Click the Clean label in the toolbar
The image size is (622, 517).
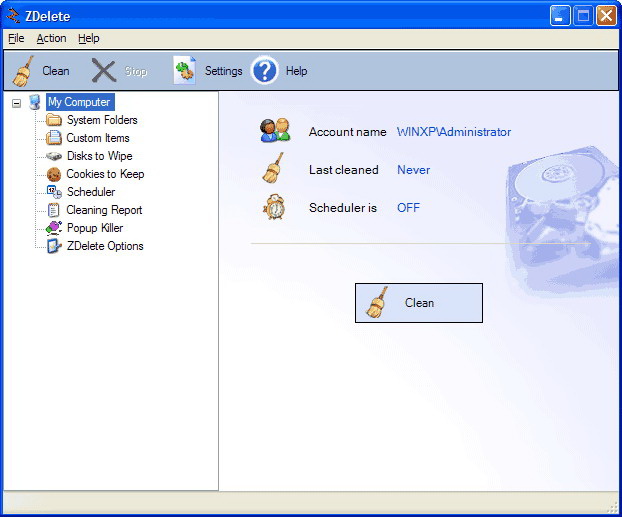pyautogui.click(x=56, y=71)
